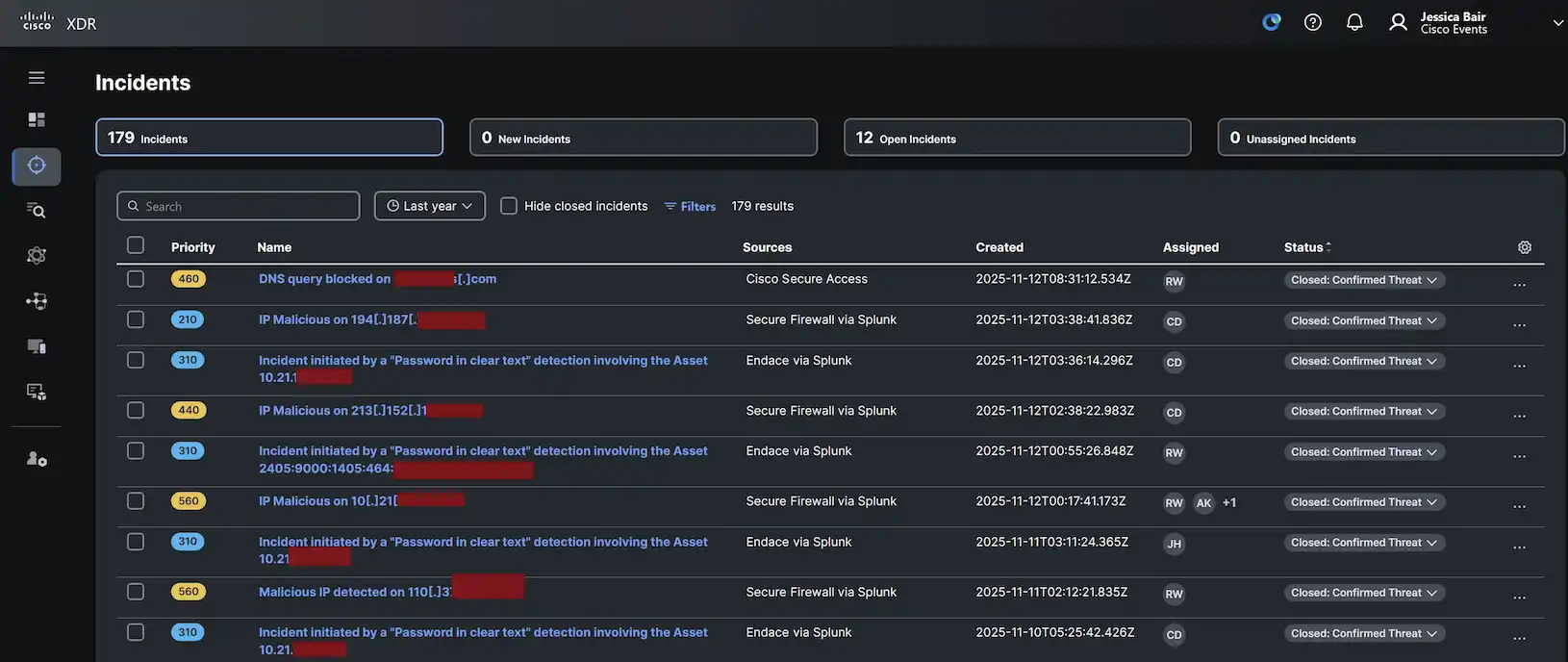
Task: Toggle the select-all incidents checkbox
Action: pos(136,246)
